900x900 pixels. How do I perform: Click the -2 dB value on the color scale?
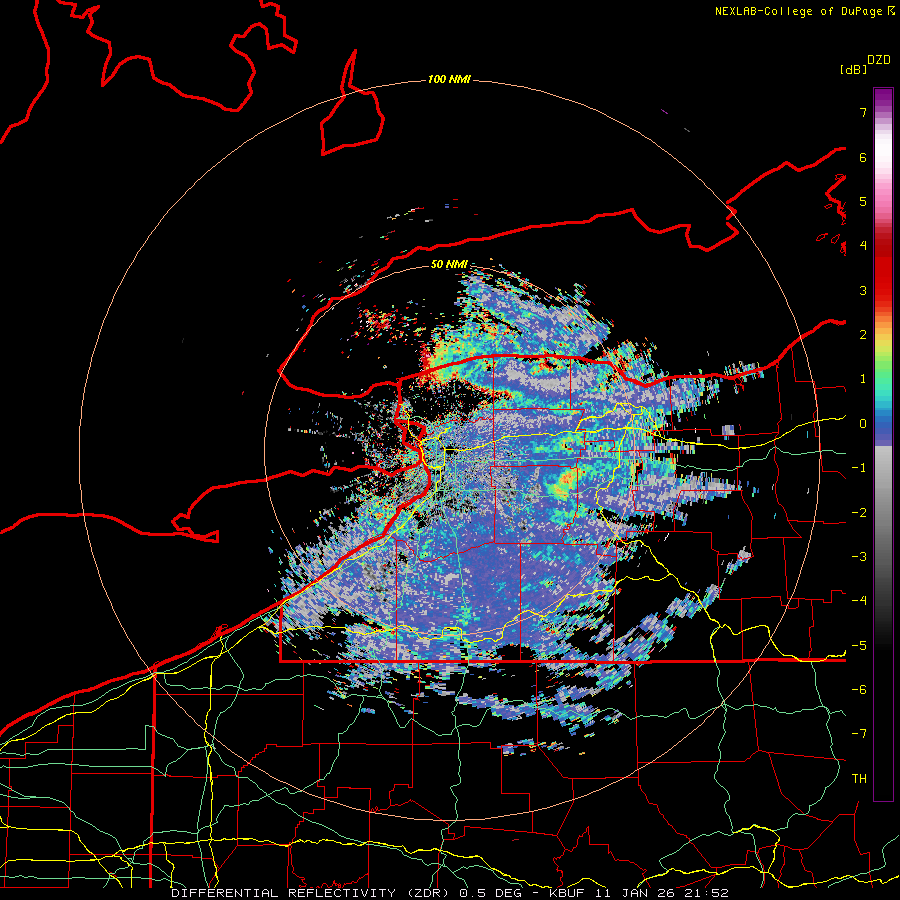[859, 512]
